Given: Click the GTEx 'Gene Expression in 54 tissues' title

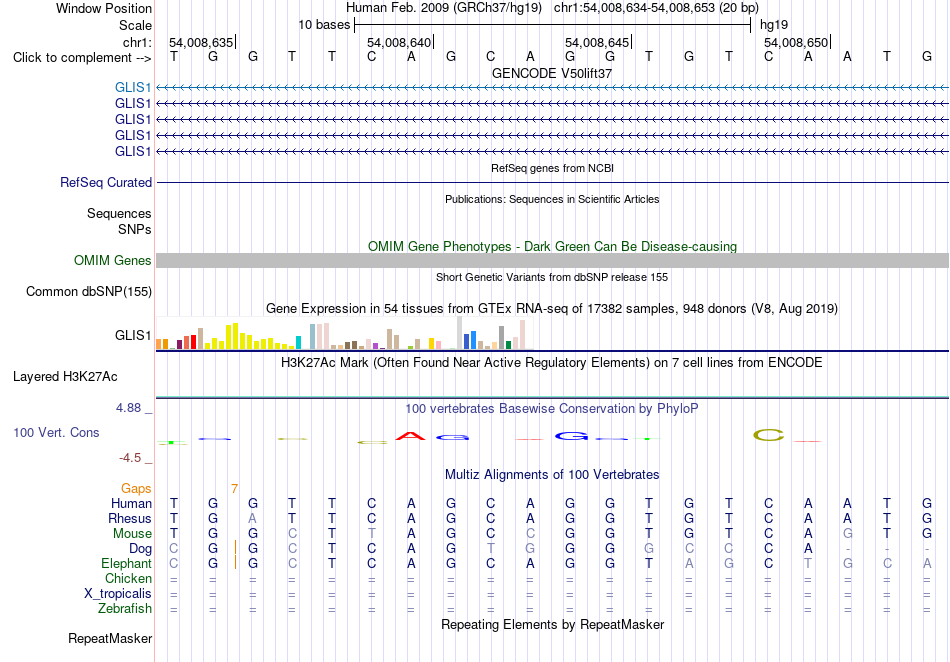Looking at the screenshot, I should [x=552, y=309].
